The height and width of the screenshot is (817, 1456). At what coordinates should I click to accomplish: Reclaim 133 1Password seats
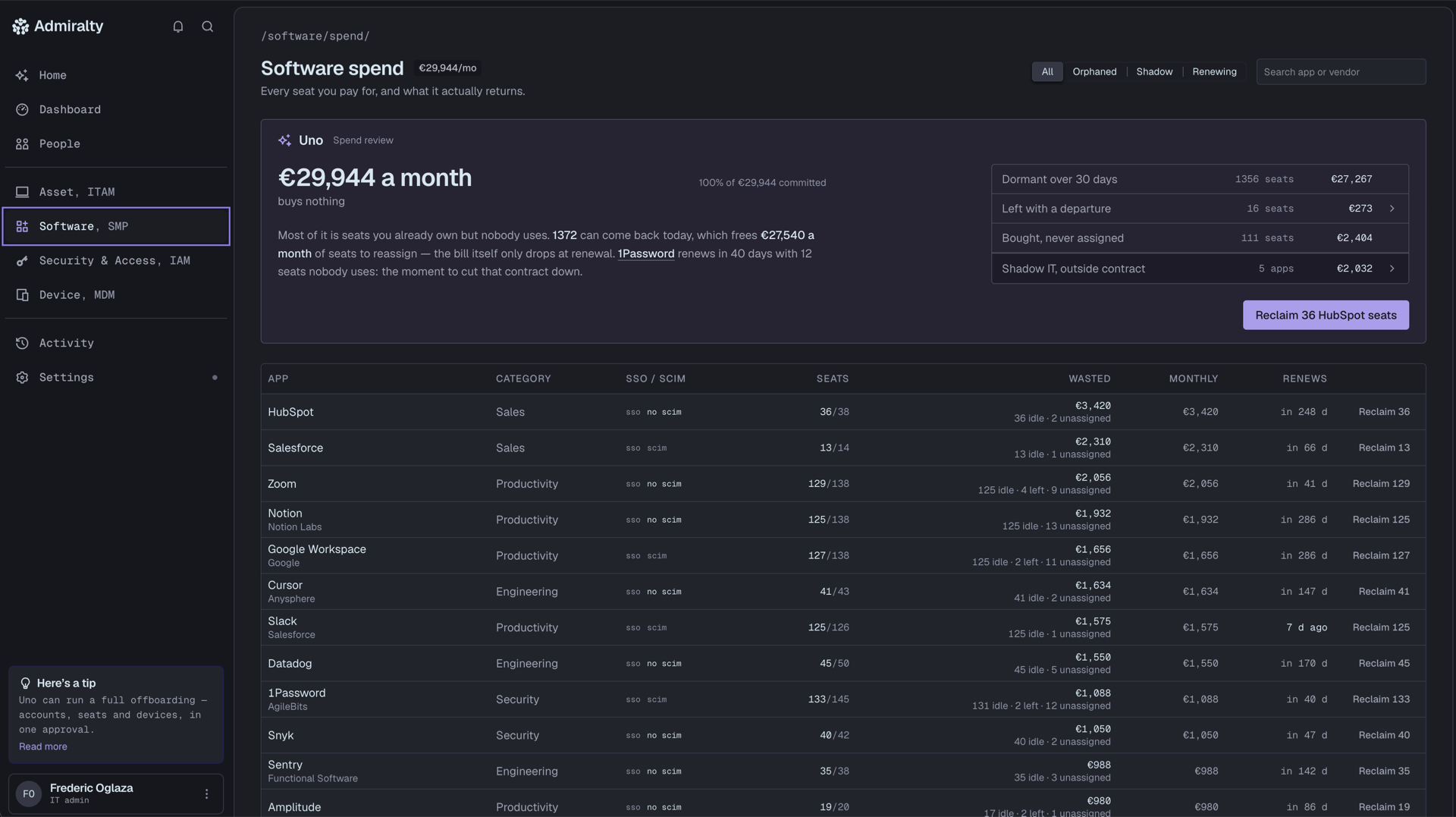point(1381,699)
